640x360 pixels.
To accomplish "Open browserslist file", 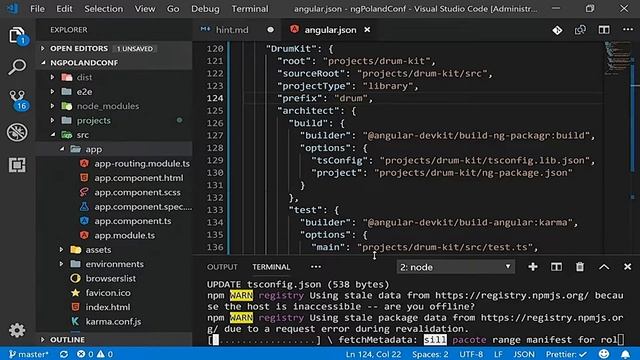I will point(110,278).
